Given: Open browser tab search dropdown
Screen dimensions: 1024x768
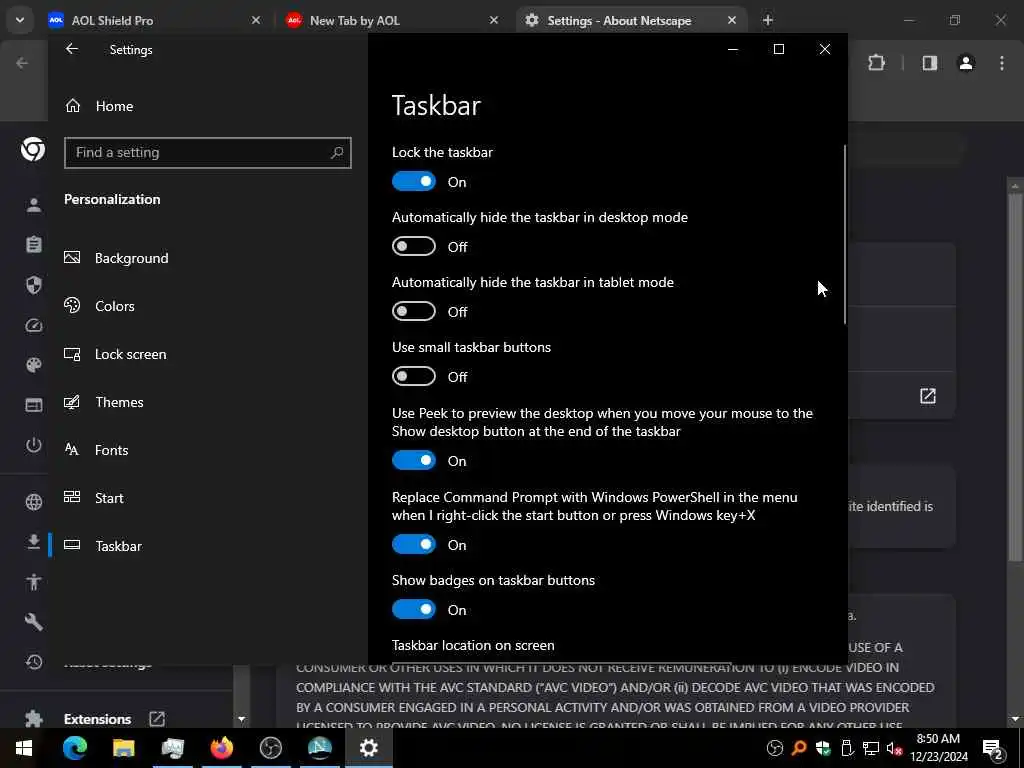Looking at the screenshot, I should pos(20,20).
